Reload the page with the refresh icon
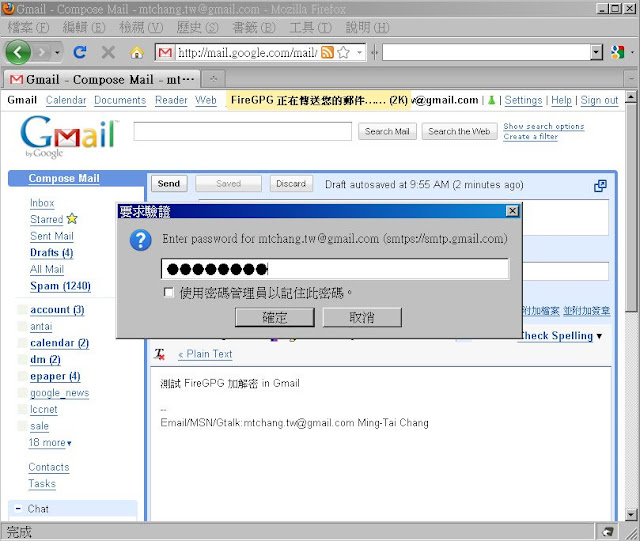This screenshot has width=640, height=541. coord(80,52)
